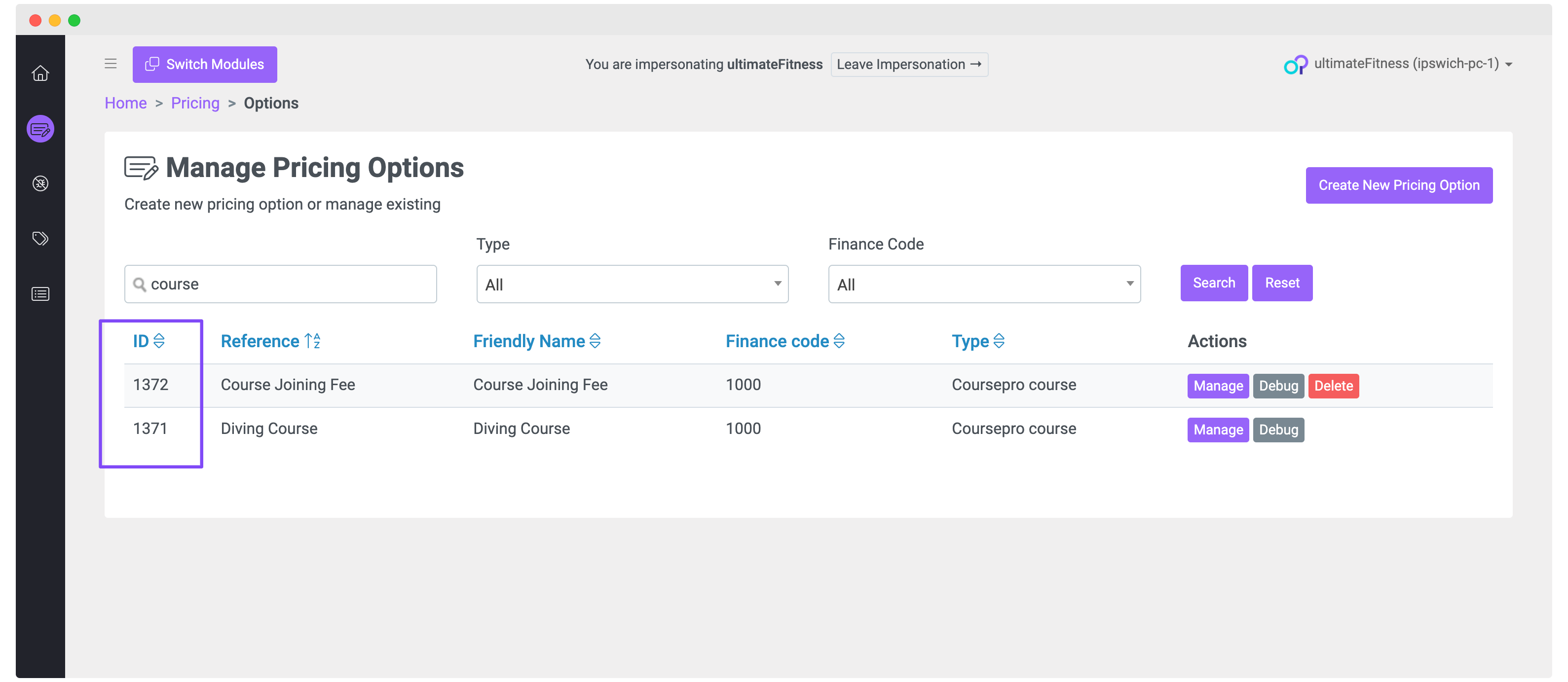Image resolution: width=1568 pixels, height=682 pixels.
Task: Sort by Reference column header
Action: 270,341
